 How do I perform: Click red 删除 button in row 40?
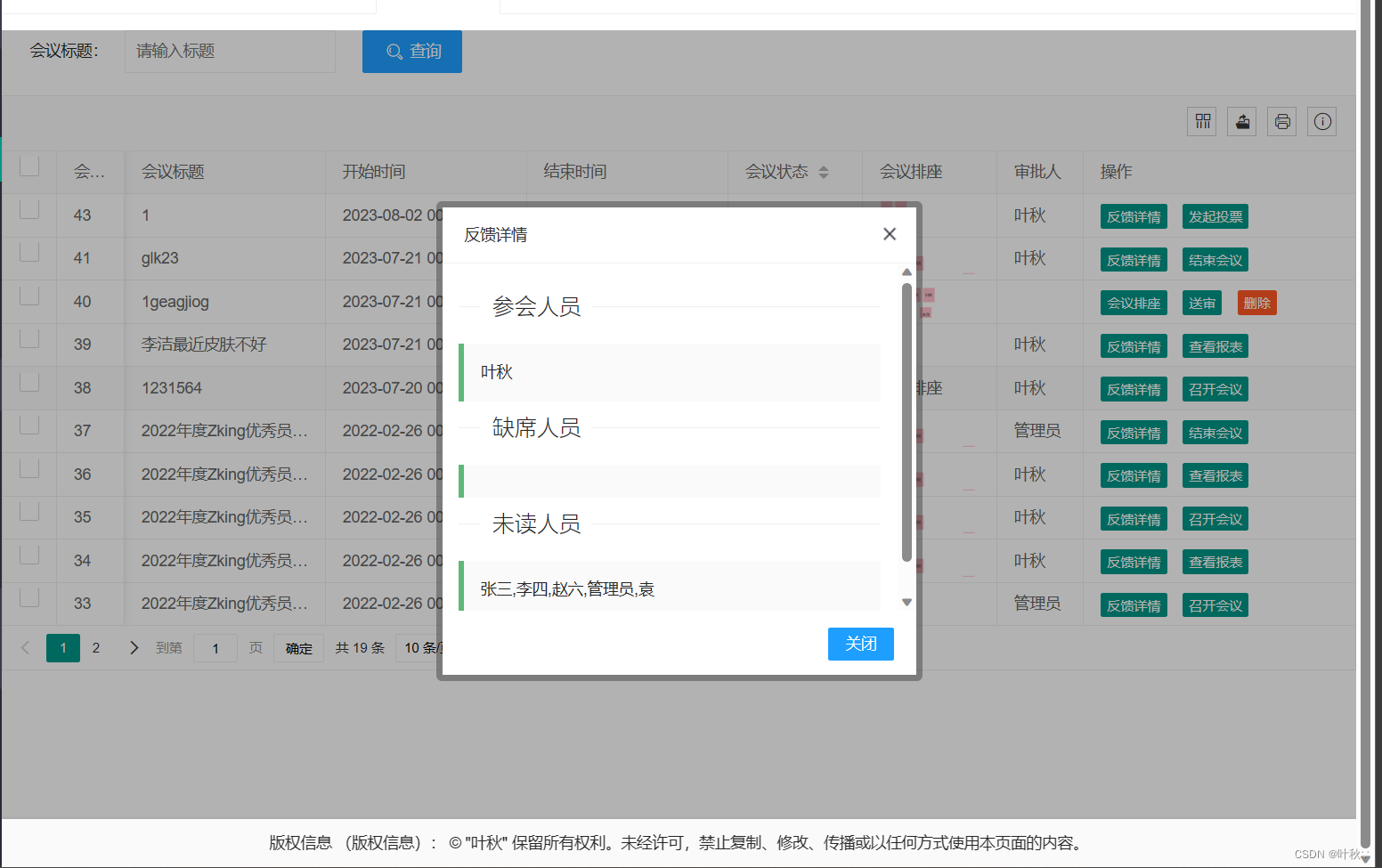[x=1256, y=303]
